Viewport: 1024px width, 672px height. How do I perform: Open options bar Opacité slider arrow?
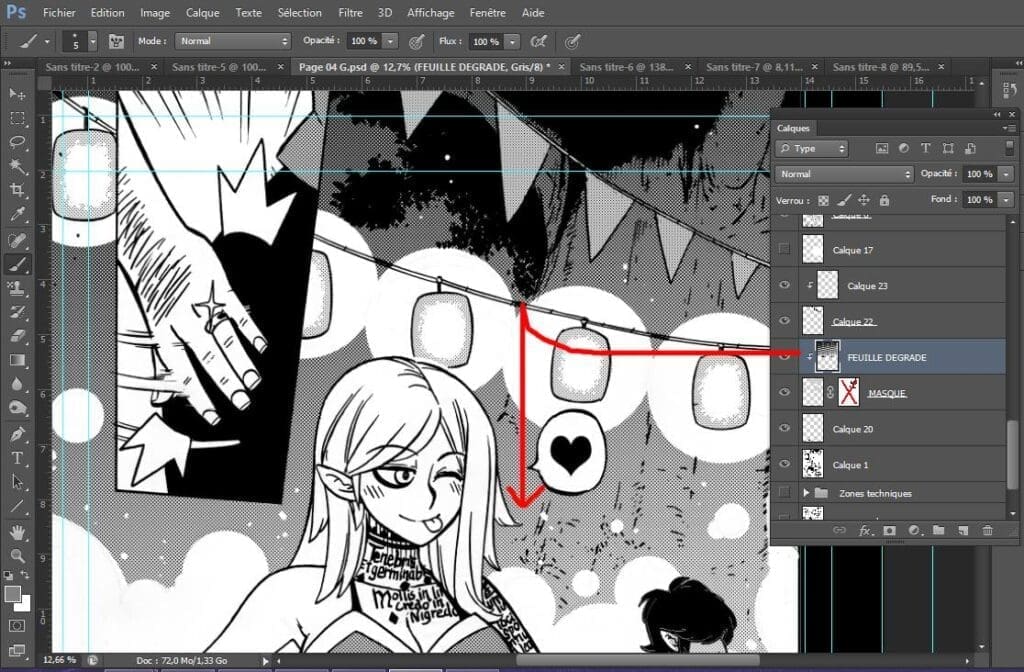click(x=390, y=41)
